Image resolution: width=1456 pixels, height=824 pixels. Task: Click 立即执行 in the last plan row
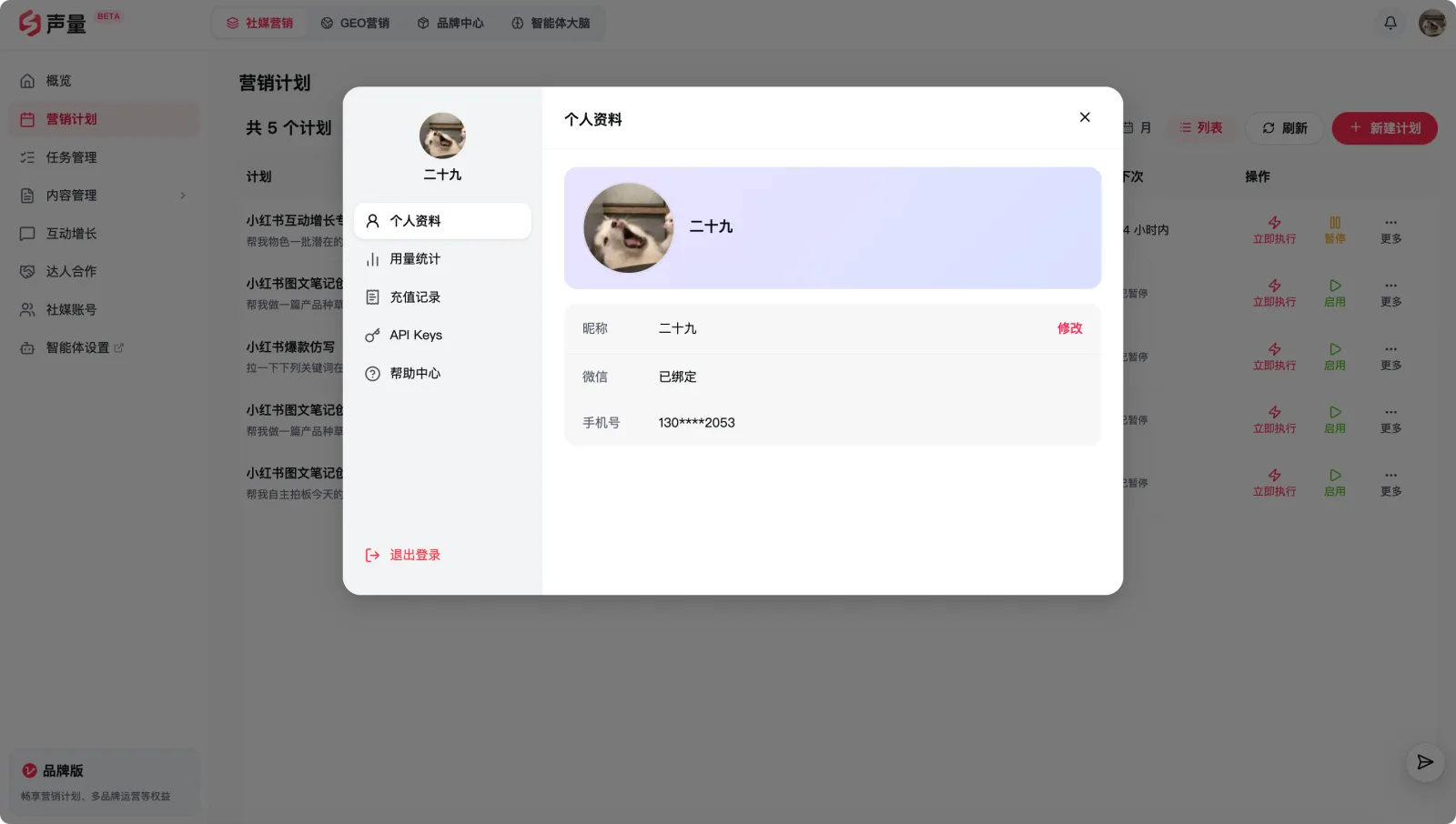(x=1274, y=483)
